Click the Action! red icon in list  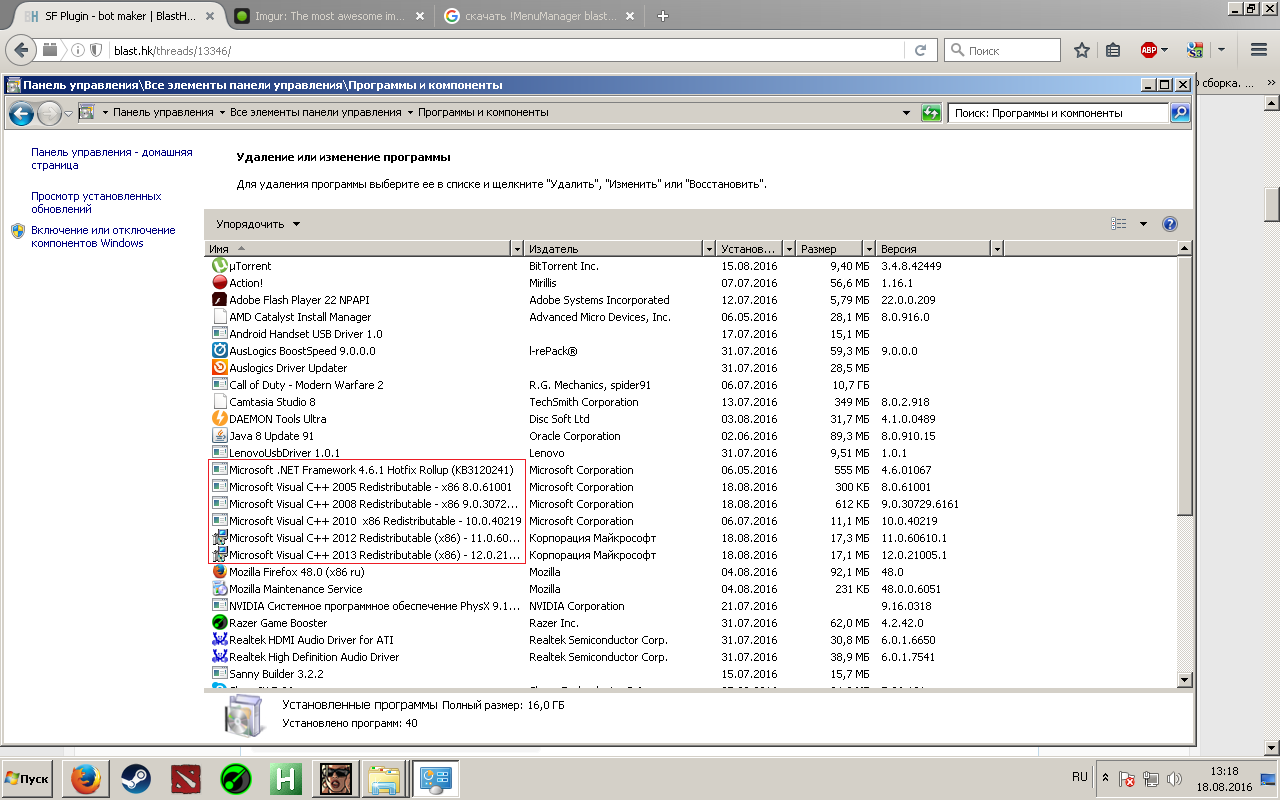[x=220, y=283]
